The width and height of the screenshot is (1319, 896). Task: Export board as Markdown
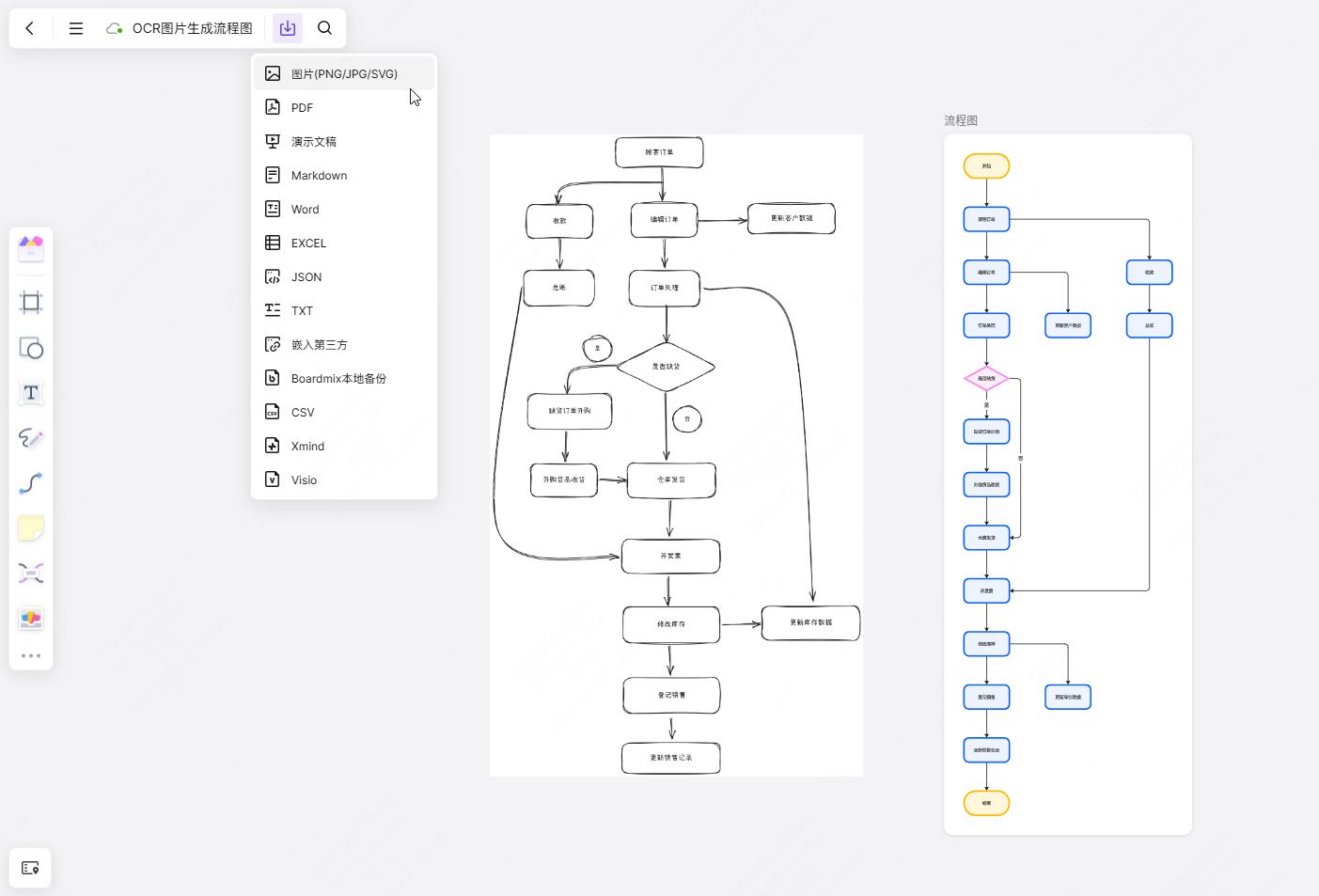319,176
